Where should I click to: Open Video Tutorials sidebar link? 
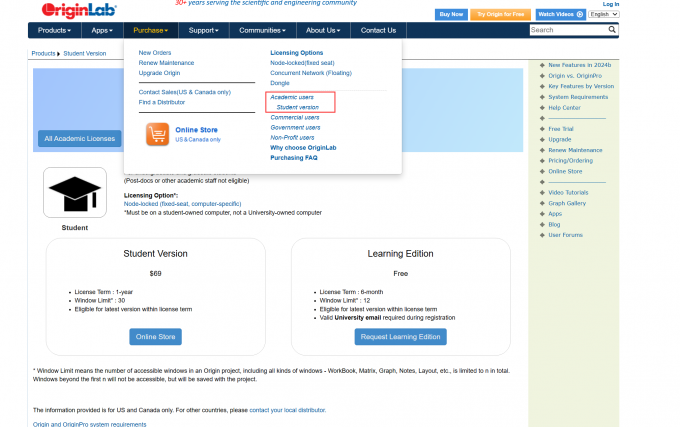tap(568, 192)
